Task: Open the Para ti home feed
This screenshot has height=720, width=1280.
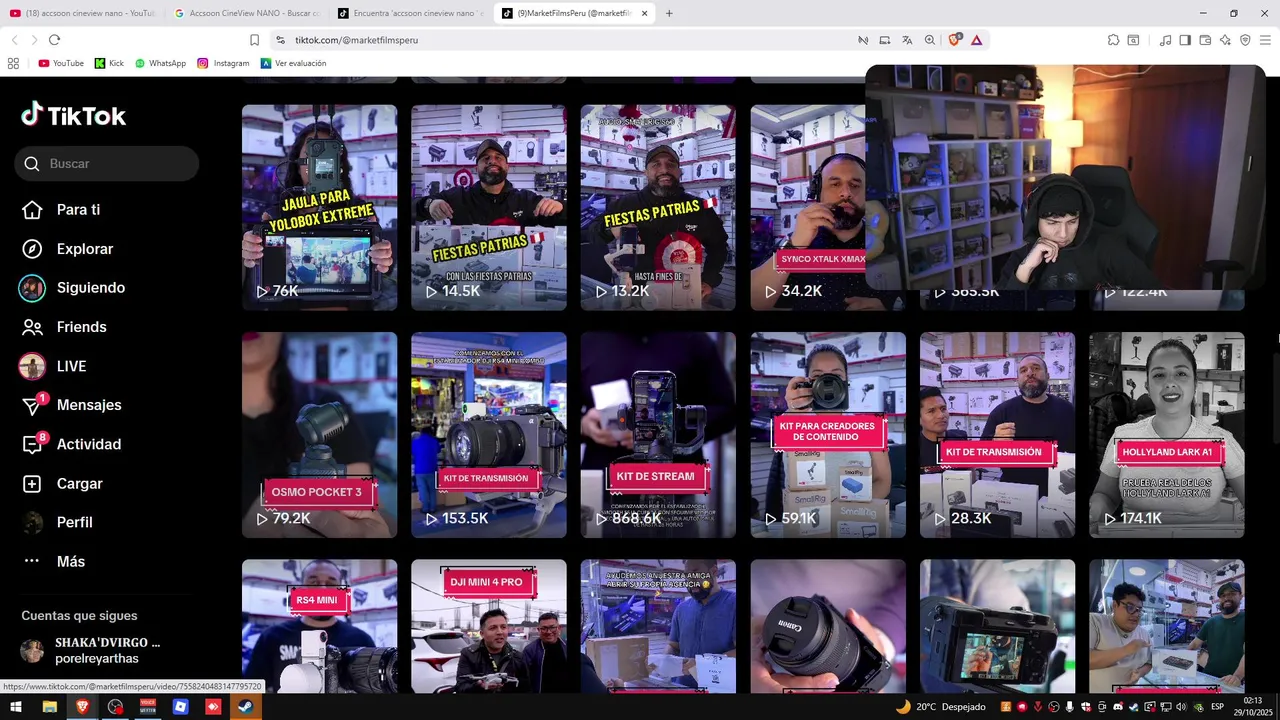Action: pos(62,210)
